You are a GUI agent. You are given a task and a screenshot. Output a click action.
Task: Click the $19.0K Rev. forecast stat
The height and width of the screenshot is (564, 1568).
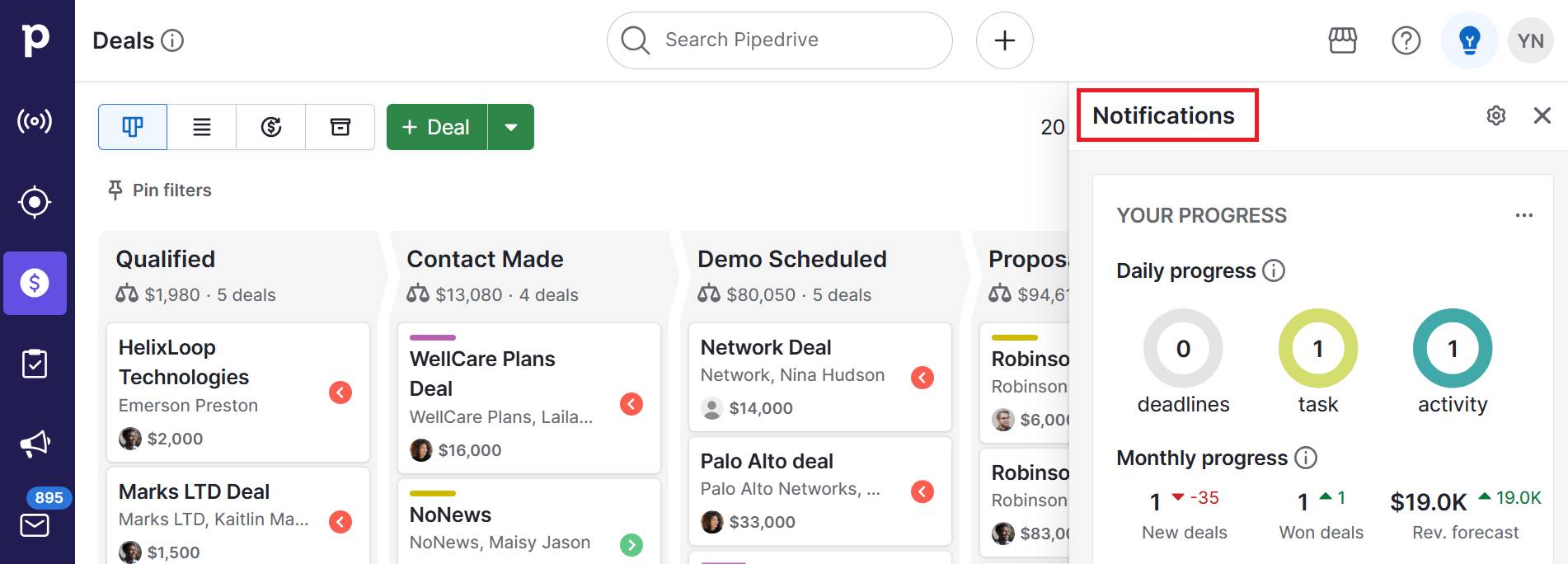click(1466, 515)
